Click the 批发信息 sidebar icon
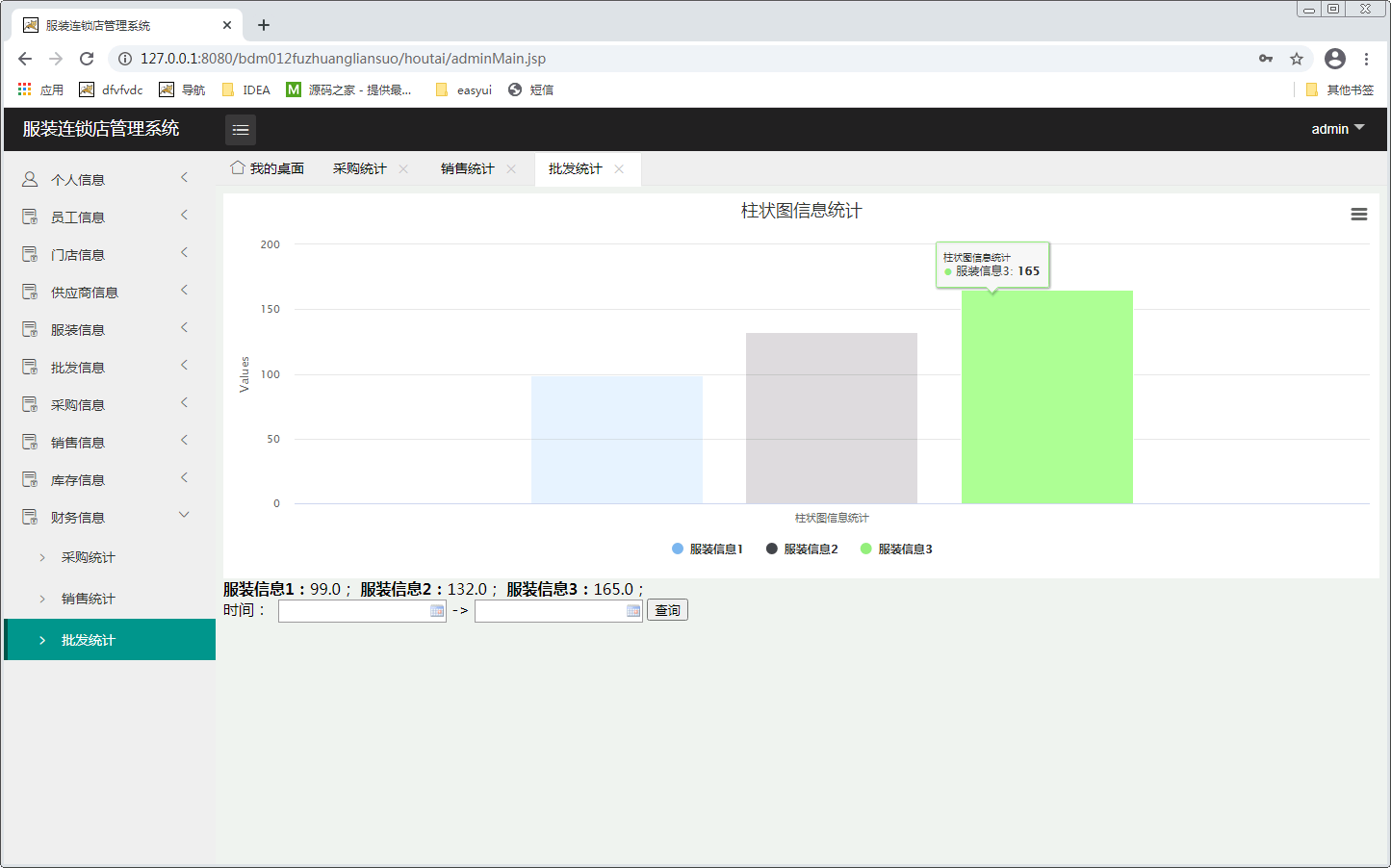This screenshot has width=1391, height=868. [x=30, y=367]
